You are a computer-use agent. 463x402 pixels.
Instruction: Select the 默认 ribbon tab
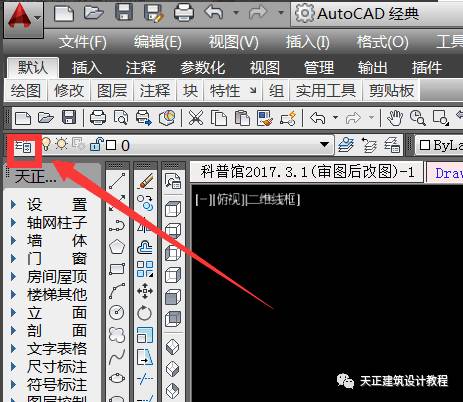(33, 68)
